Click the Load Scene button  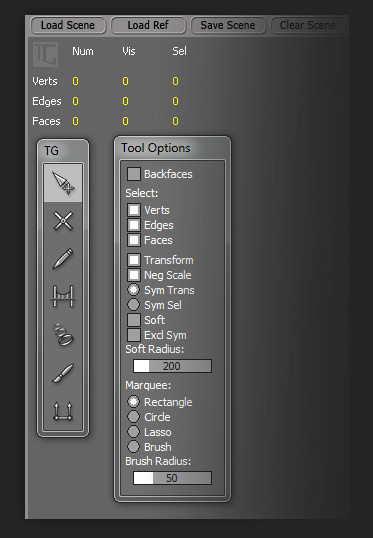point(68,25)
